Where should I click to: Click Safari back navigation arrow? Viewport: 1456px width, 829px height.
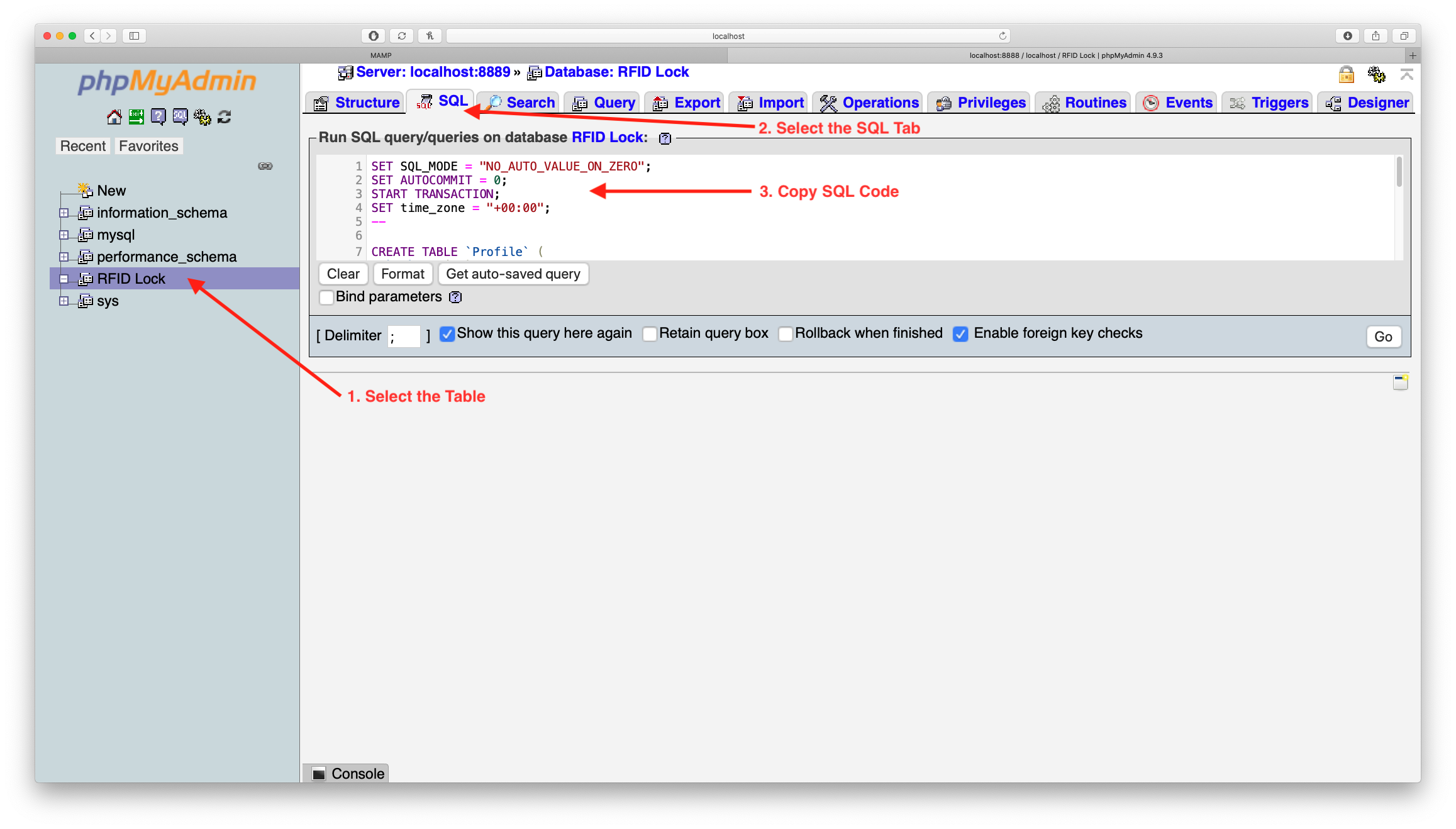pos(92,36)
